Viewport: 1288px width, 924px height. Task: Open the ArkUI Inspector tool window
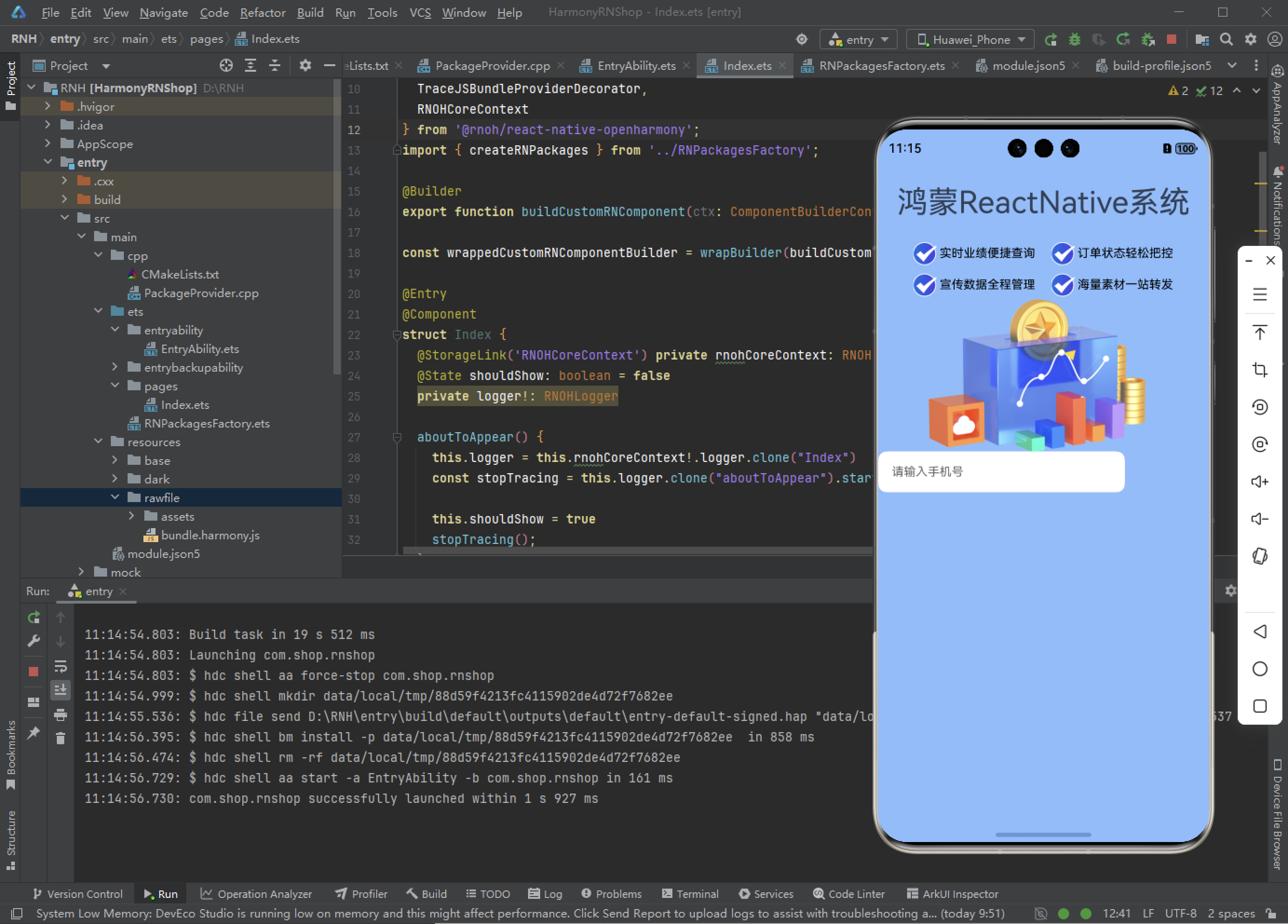tap(952, 894)
